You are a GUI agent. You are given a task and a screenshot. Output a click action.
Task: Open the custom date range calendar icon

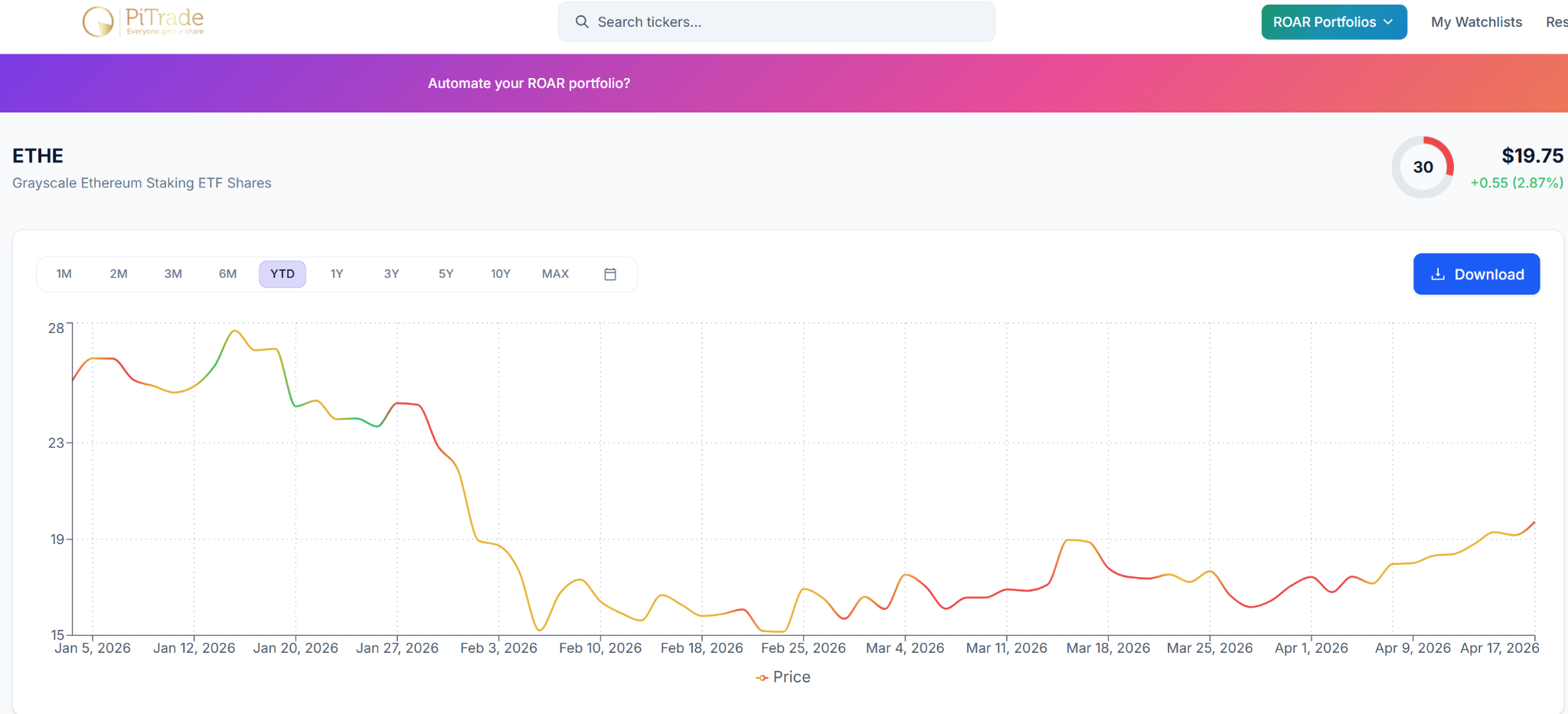point(610,274)
